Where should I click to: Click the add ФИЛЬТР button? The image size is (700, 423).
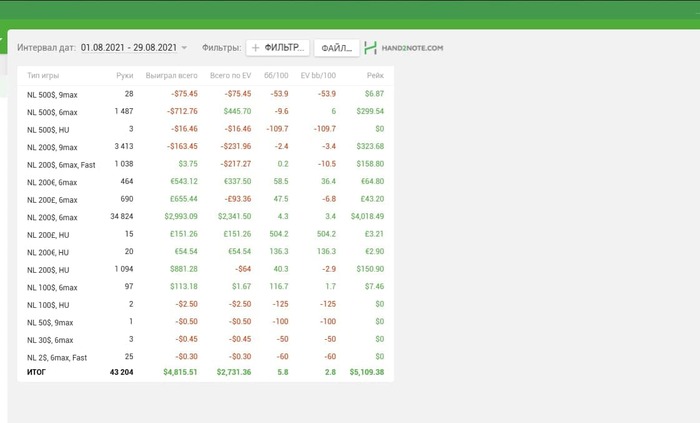pyautogui.click(x=278, y=48)
